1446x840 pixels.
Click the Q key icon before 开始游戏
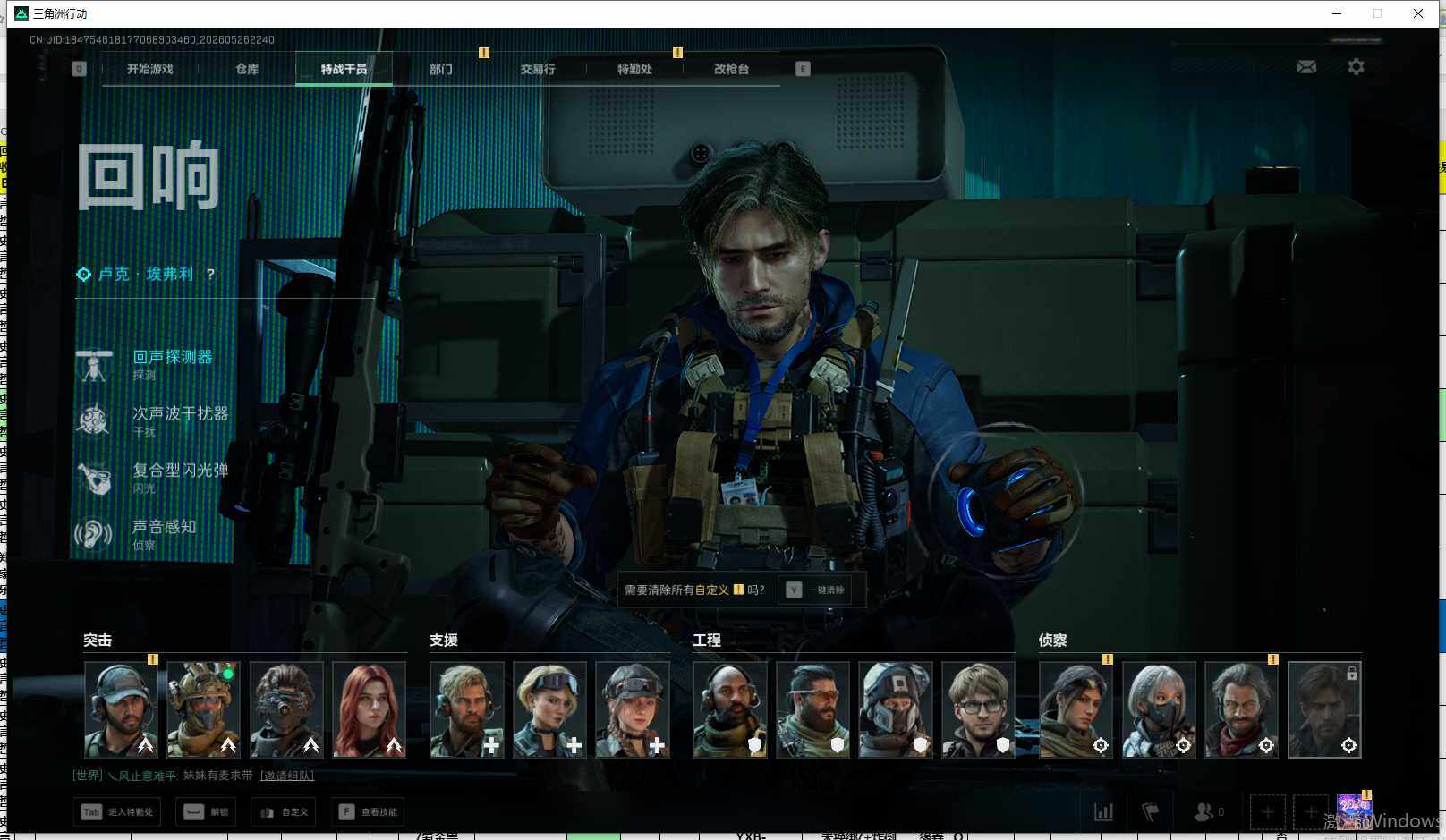[79, 69]
